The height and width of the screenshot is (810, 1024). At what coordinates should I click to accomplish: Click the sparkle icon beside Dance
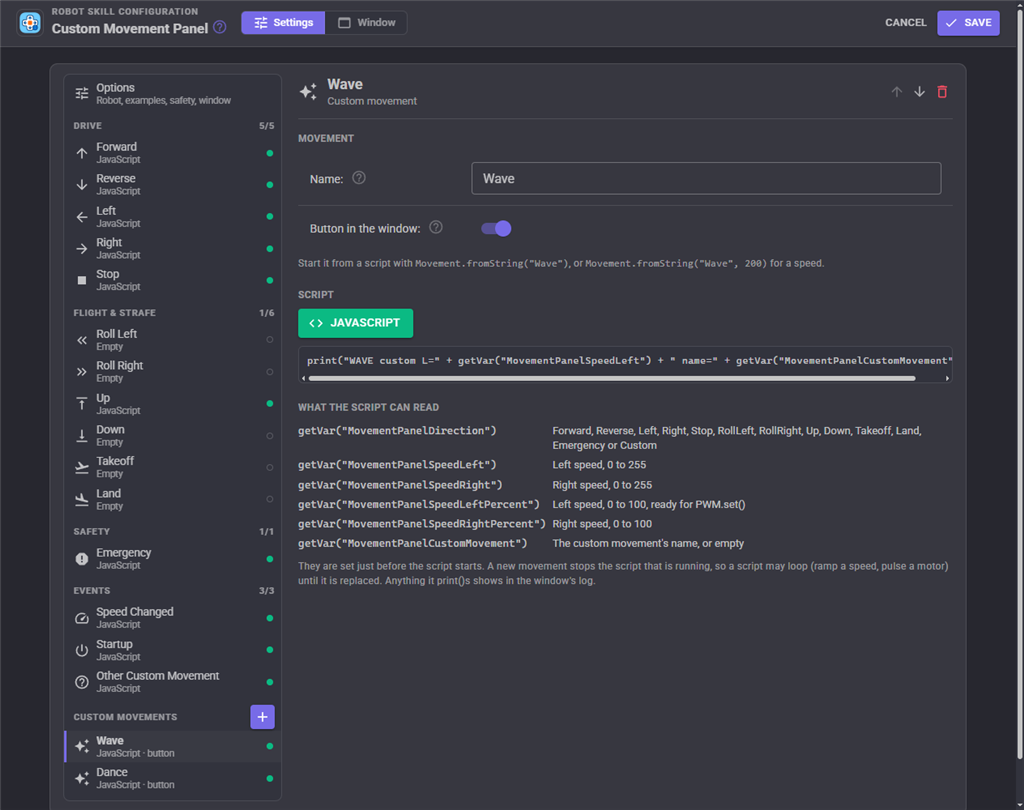tap(82, 779)
